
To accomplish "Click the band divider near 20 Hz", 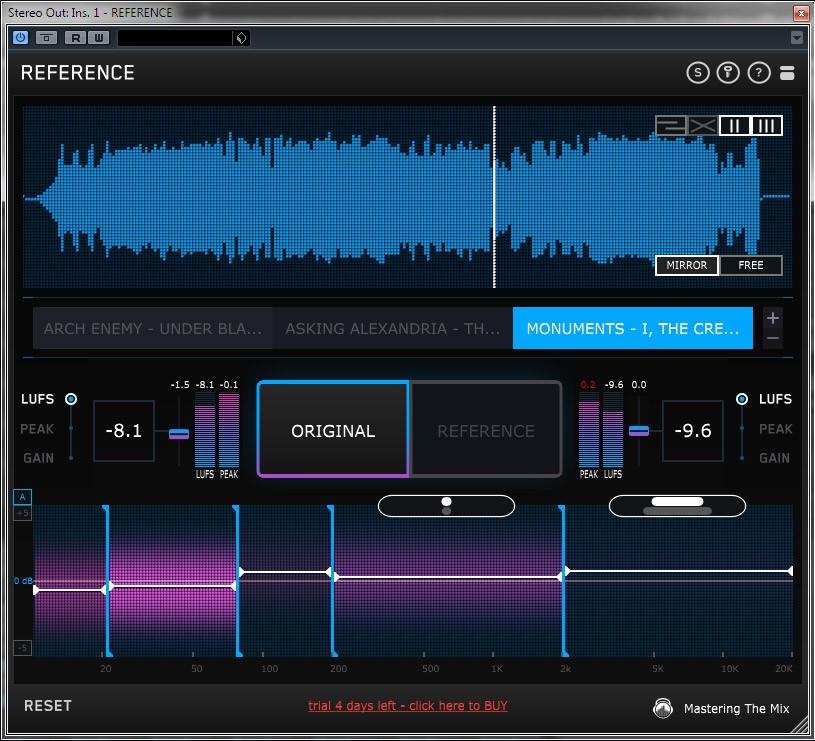I will [107, 580].
